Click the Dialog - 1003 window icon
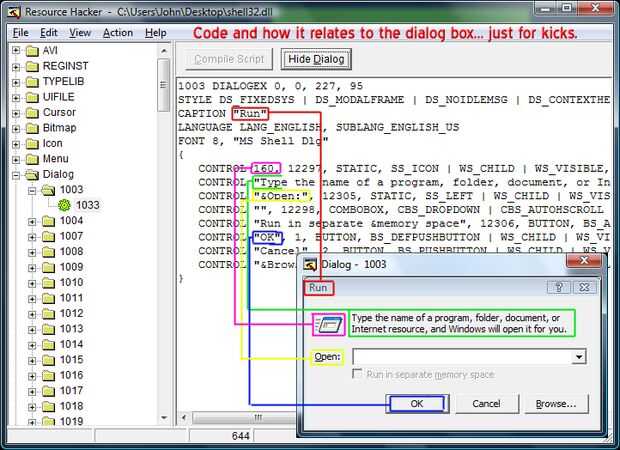620x450 pixels. pos(310,265)
